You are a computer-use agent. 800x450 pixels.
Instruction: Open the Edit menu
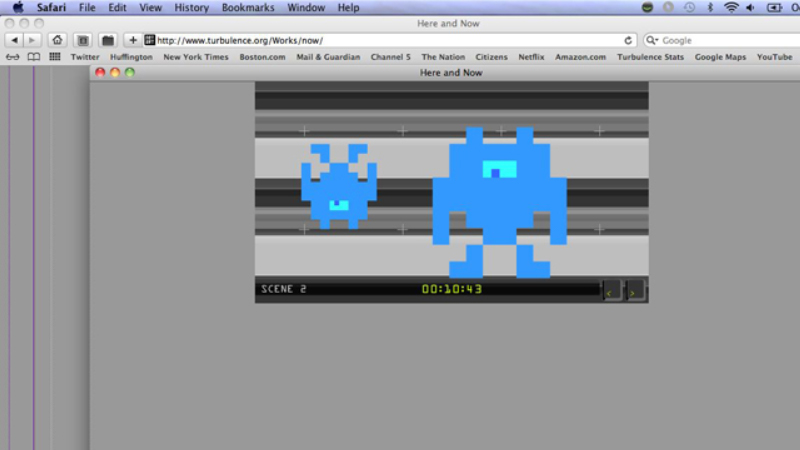(117, 8)
